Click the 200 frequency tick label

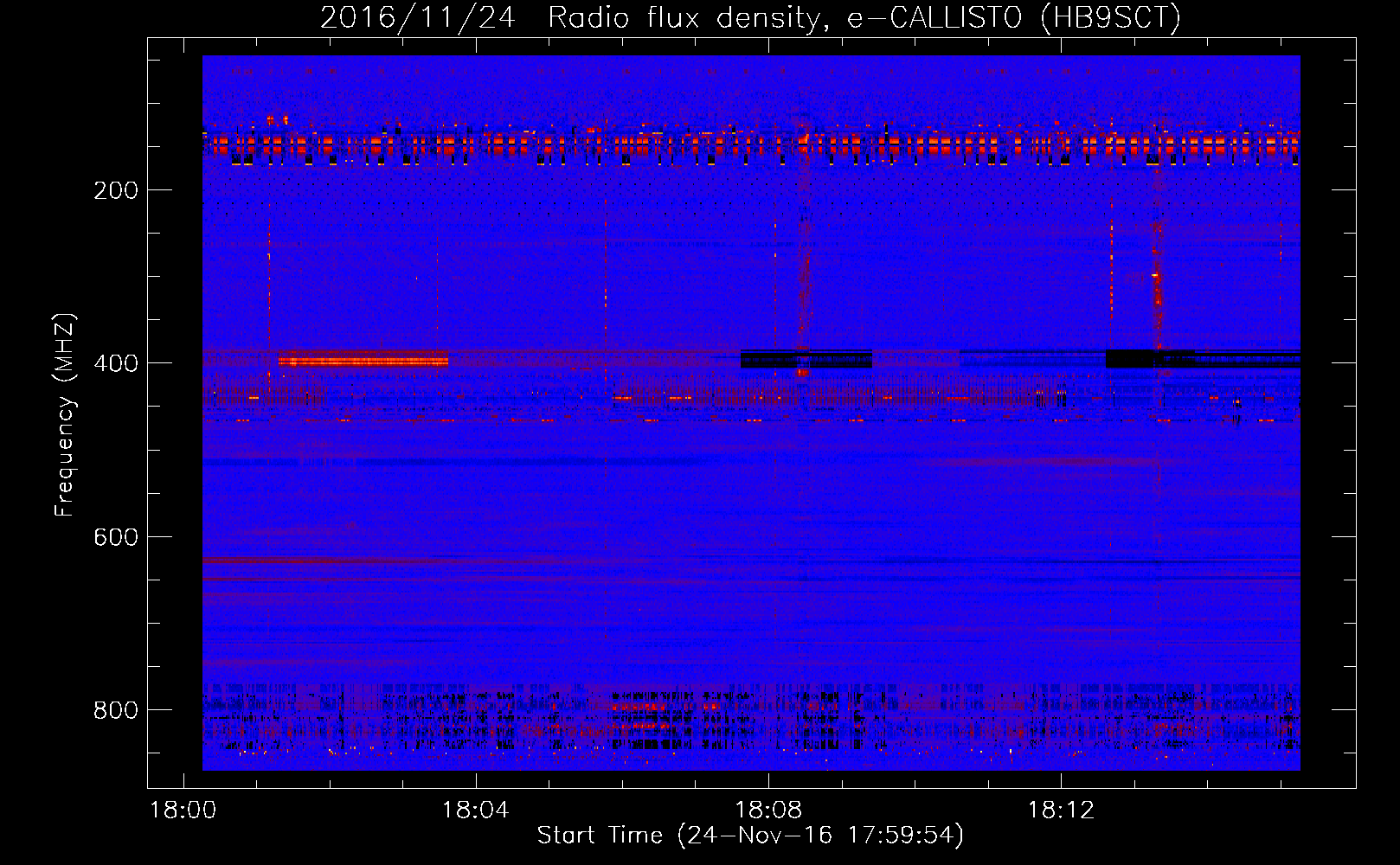click(116, 190)
